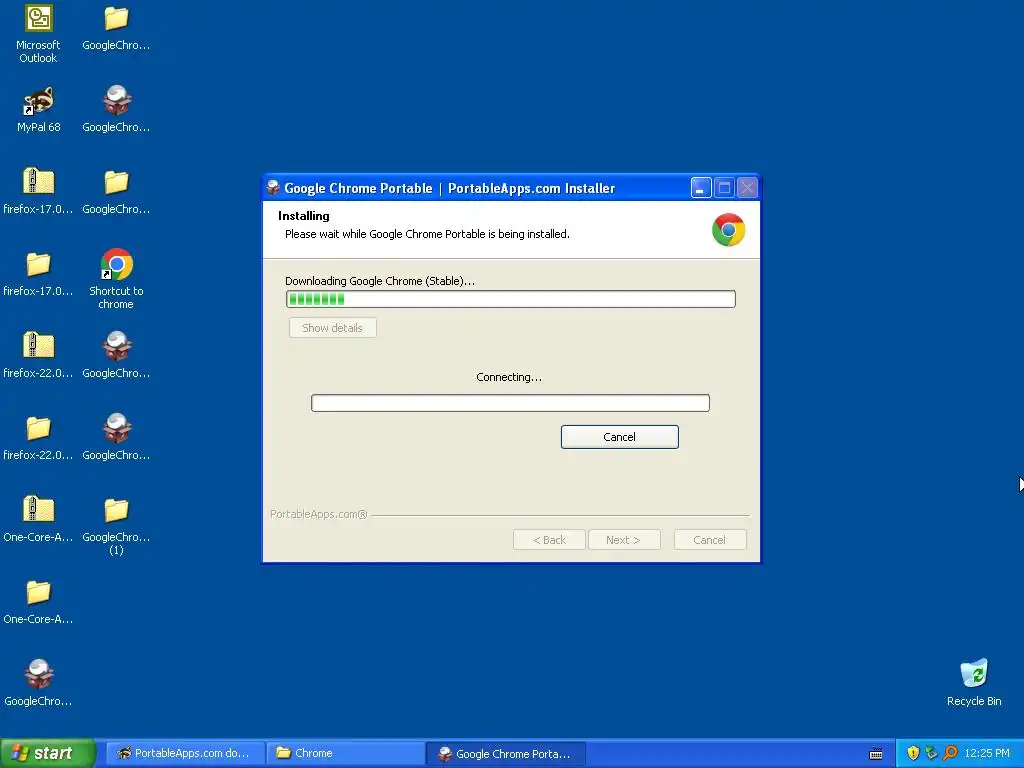Click the "Connecting..." status text
Image resolution: width=1024 pixels, height=768 pixels.
[509, 377]
